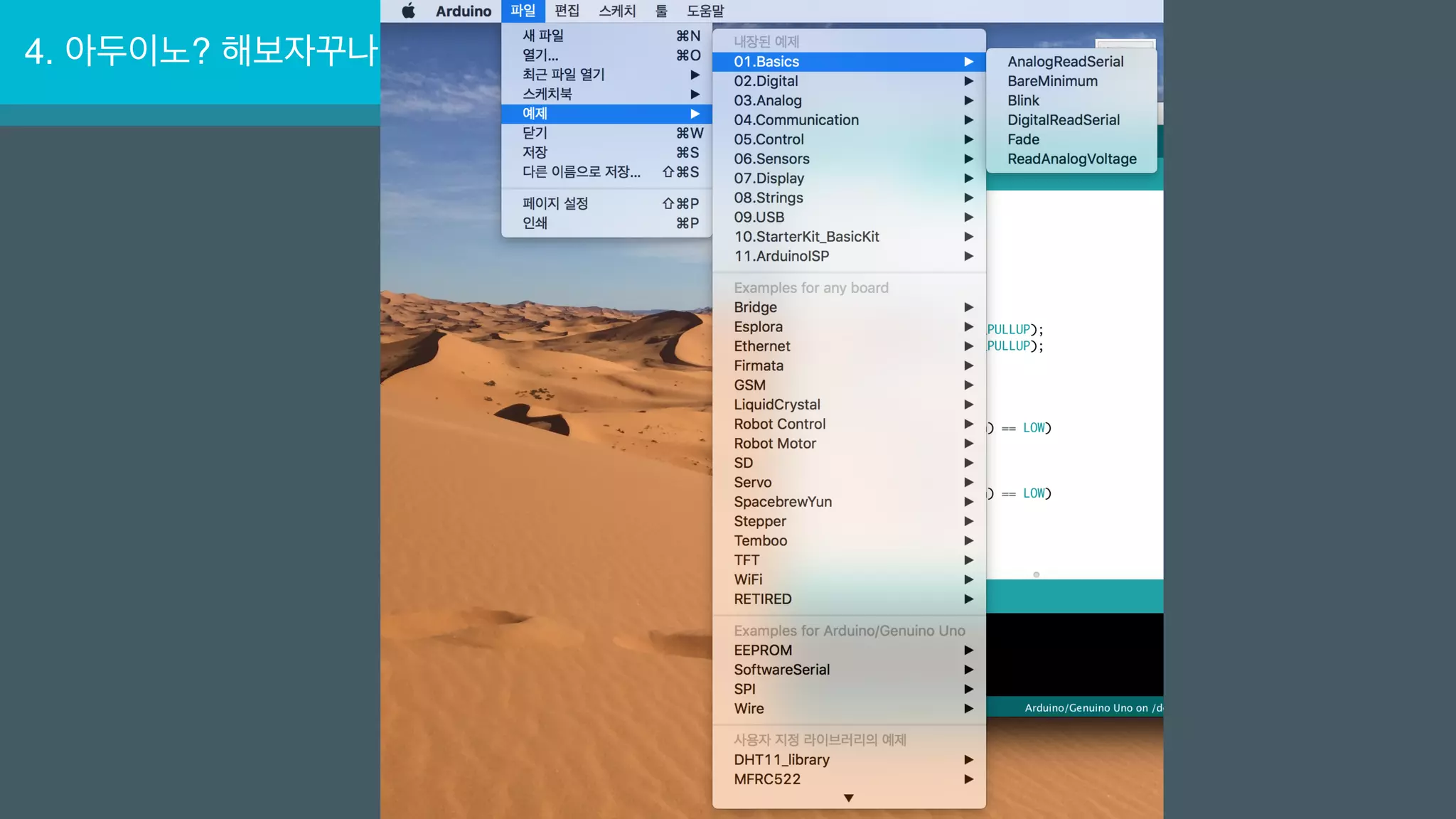Open the 툴 menu
This screenshot has height=819, width=1456.
pyautogui.click(x=661, y=11)
